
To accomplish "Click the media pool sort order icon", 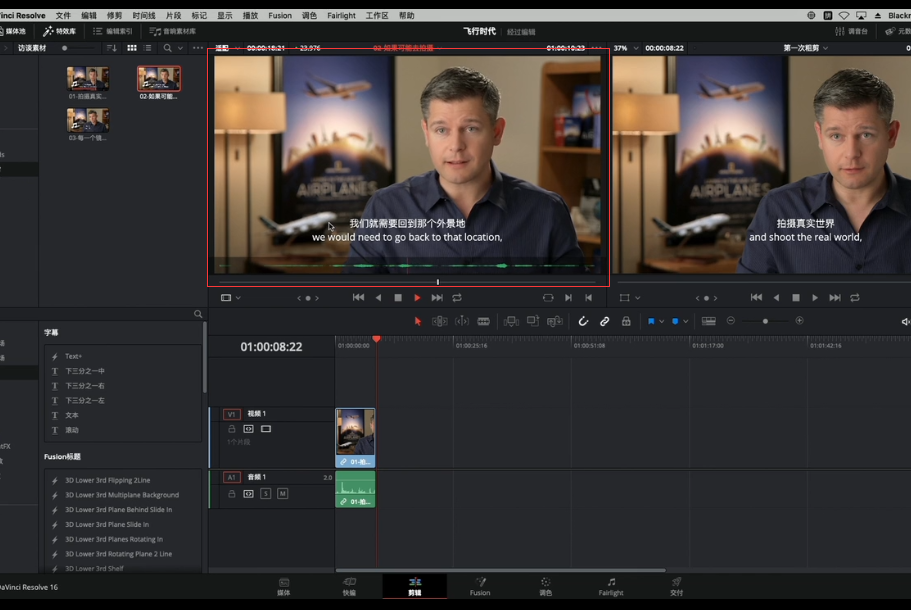I will (x=112, y=48).
